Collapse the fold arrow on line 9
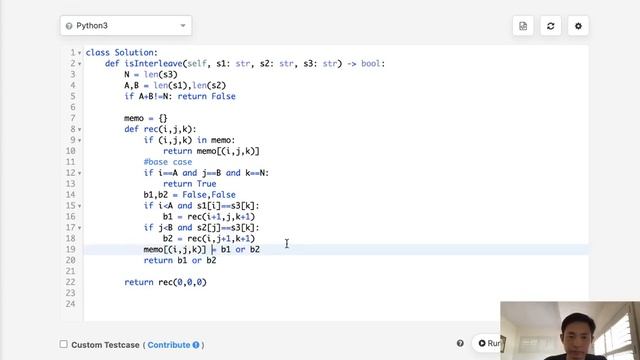640x360 pixels. point(80,140)
